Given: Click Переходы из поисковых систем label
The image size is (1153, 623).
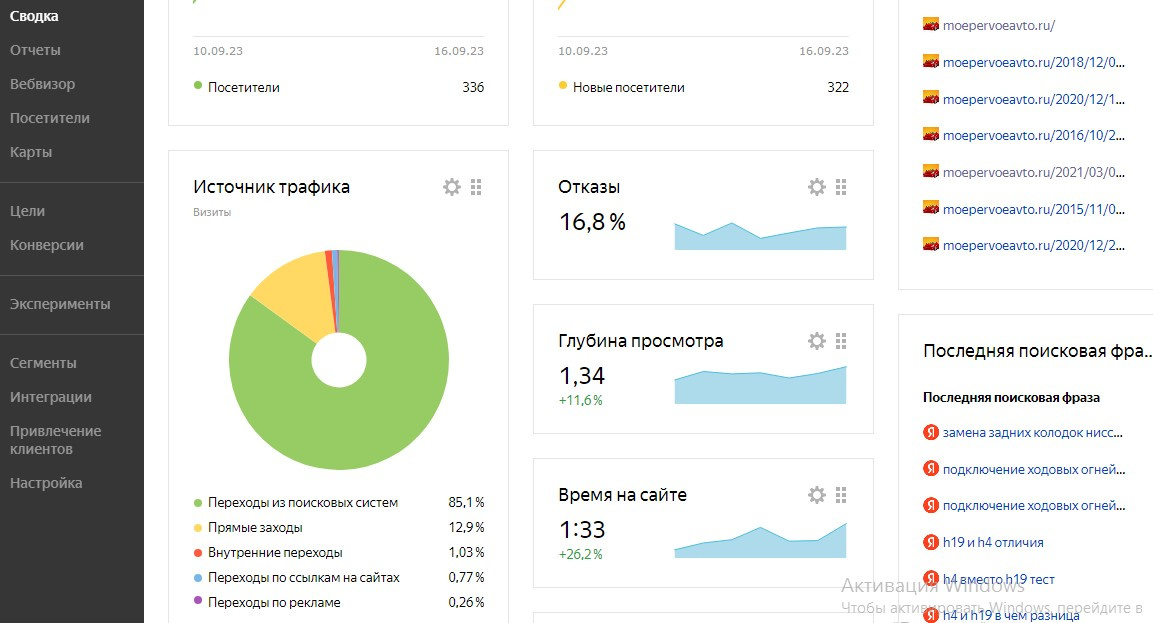Looking at the screenshot, I should 303,502.
